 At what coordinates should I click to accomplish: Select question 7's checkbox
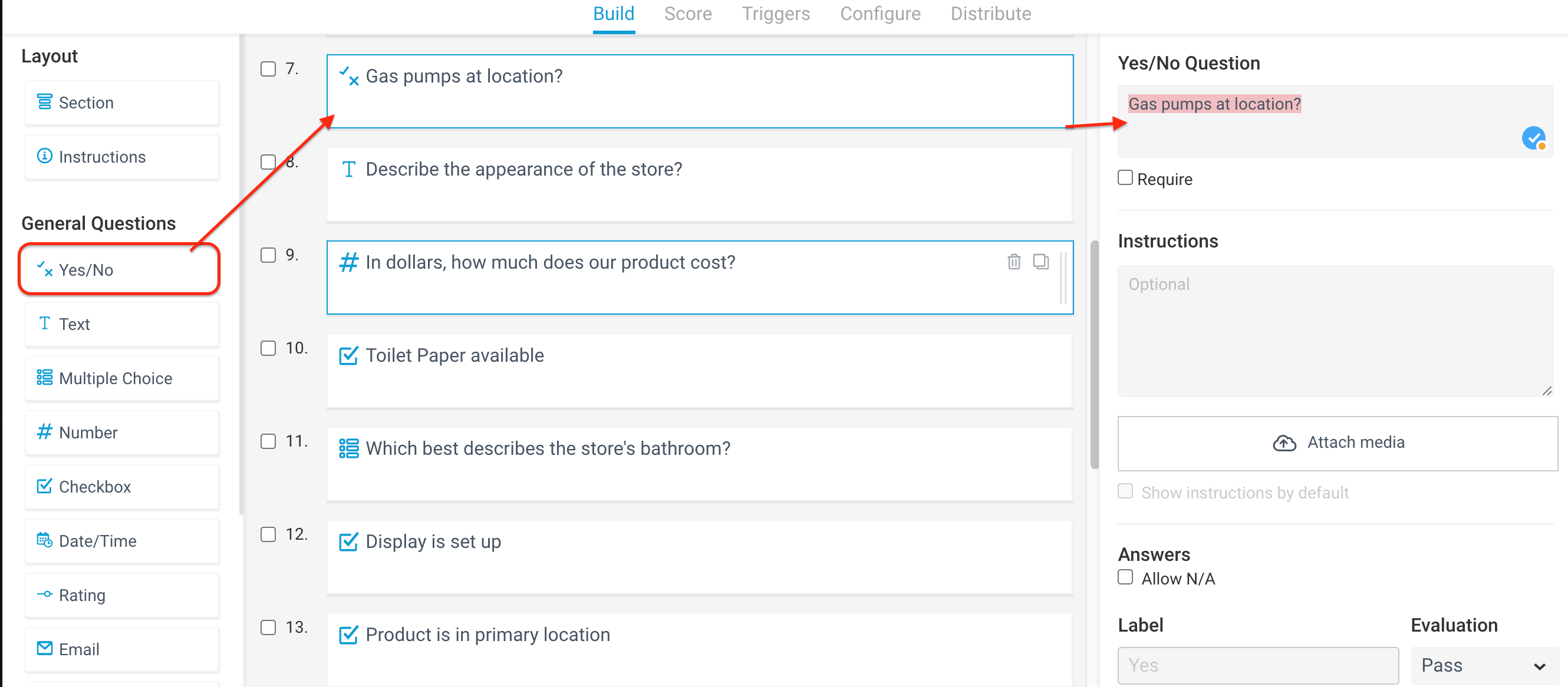(268, 69)
